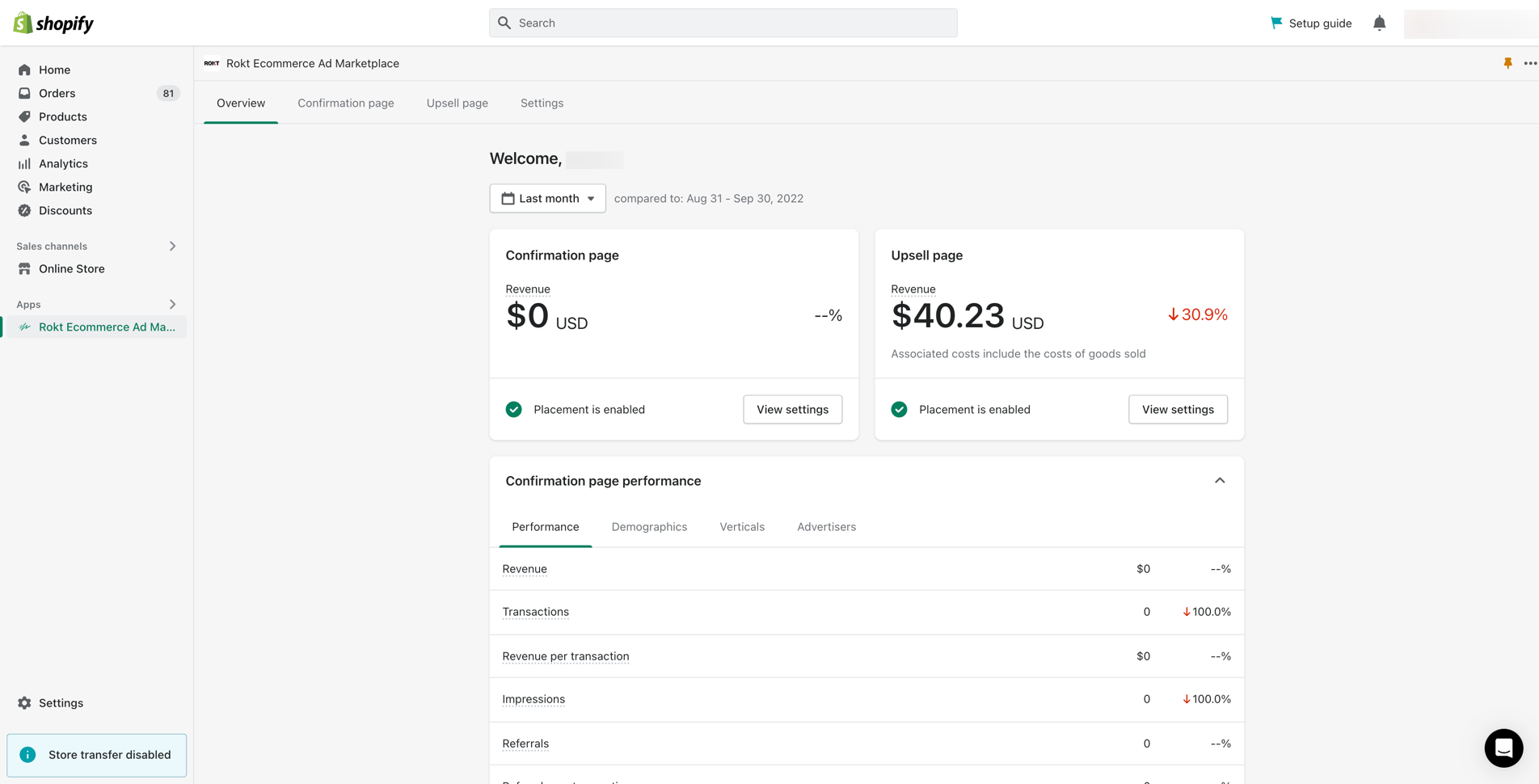Click the Impressions row label
Viewport: 1539px width, 784px height.
coord(533,699)
